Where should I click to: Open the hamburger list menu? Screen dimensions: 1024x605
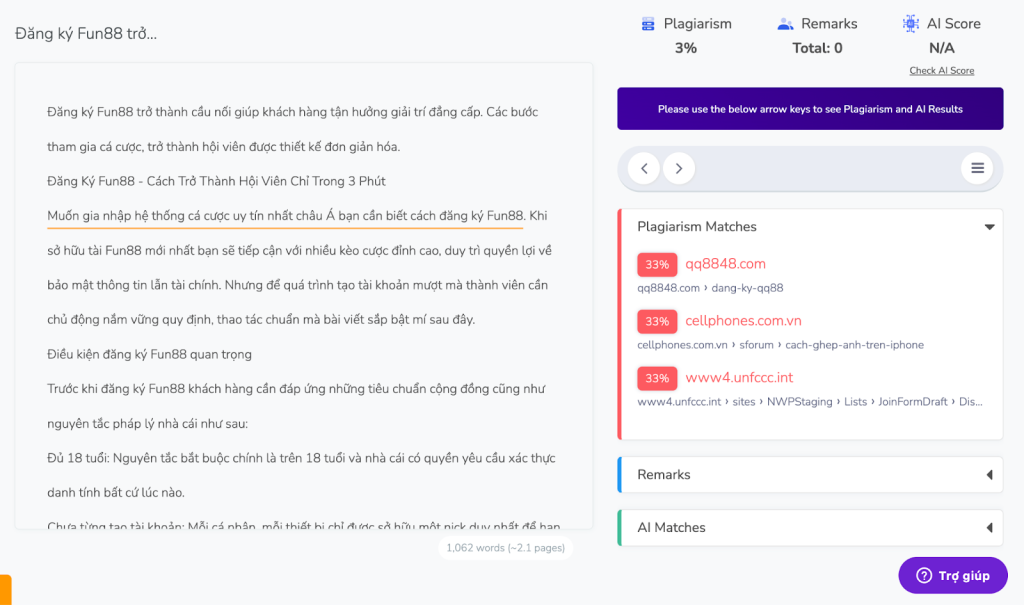click(x=977, y=169)
